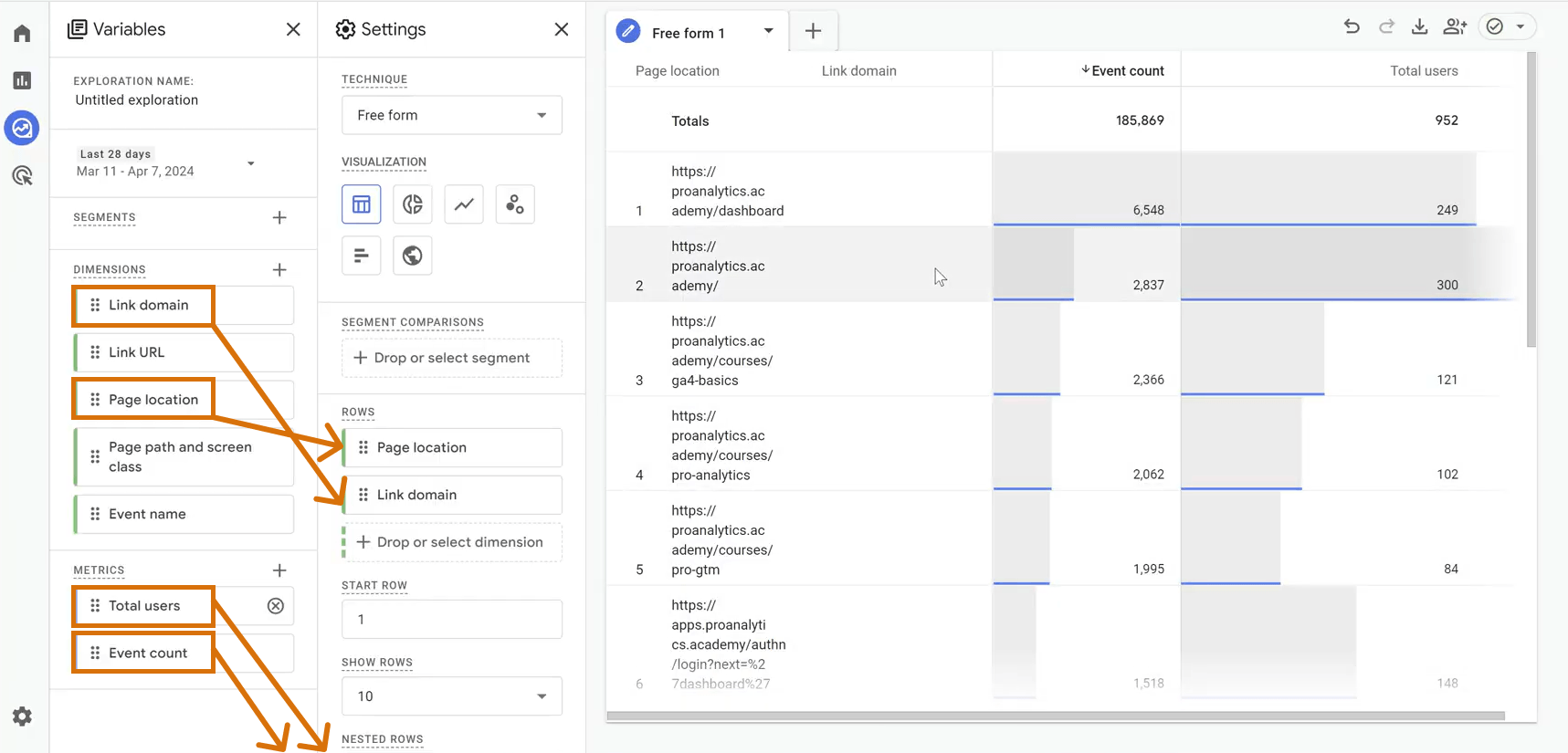Add a new dimension with plus icon

coord(279,269)
